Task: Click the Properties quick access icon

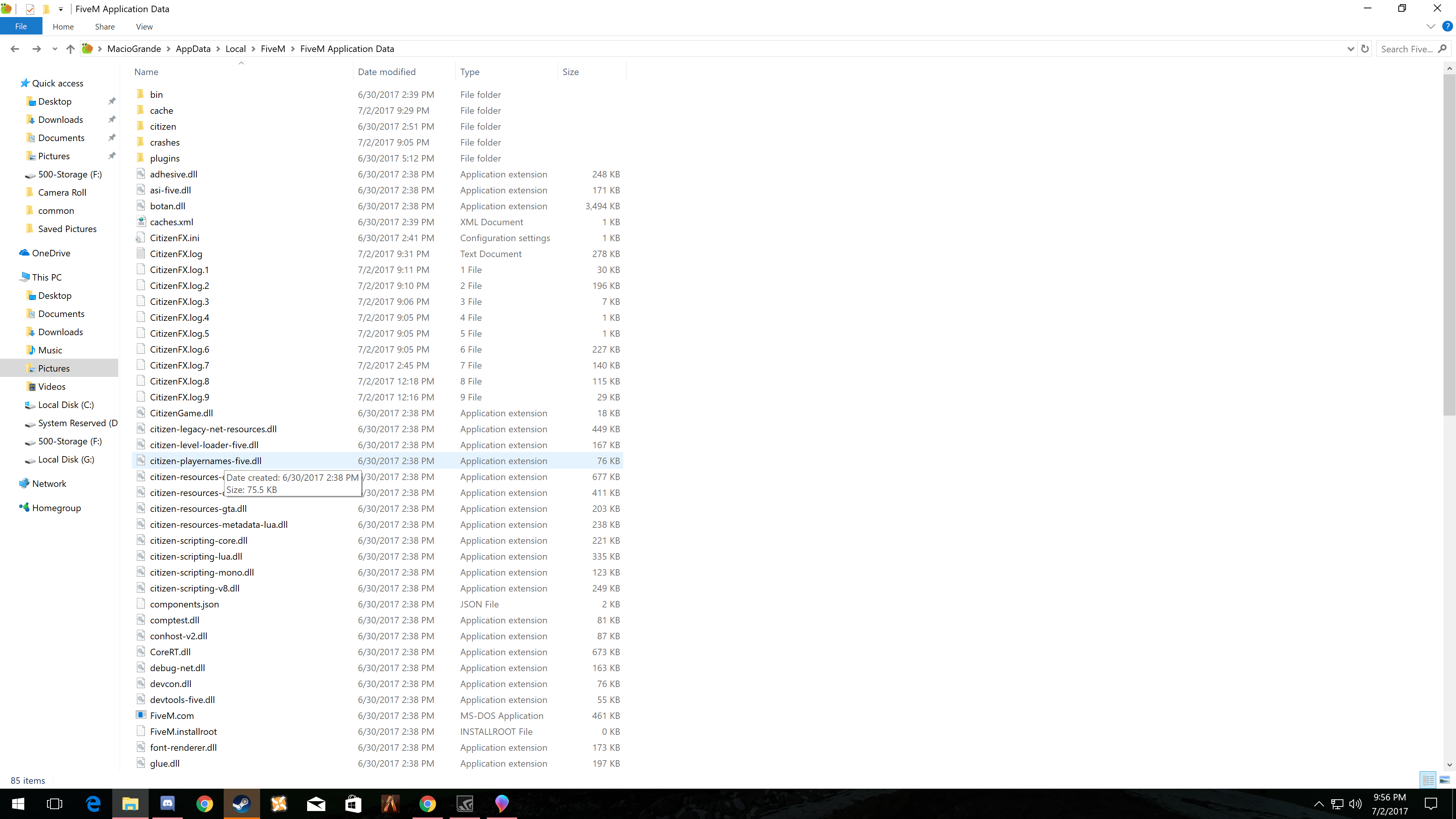Action: 30,9
